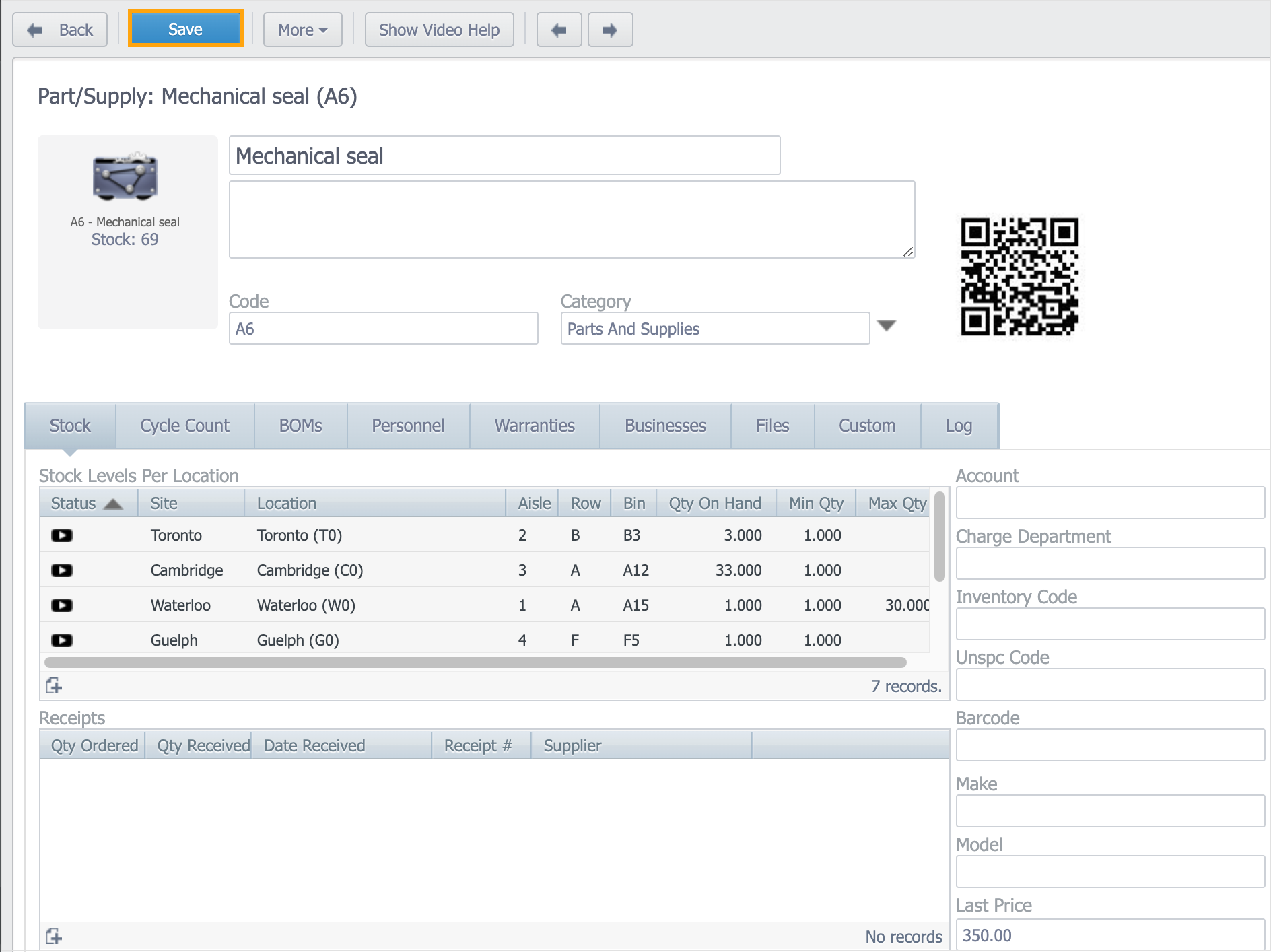The height and width of the screenshot is (952, 1271).
Task: Select the Stock tab
Action: click(70, 426)
